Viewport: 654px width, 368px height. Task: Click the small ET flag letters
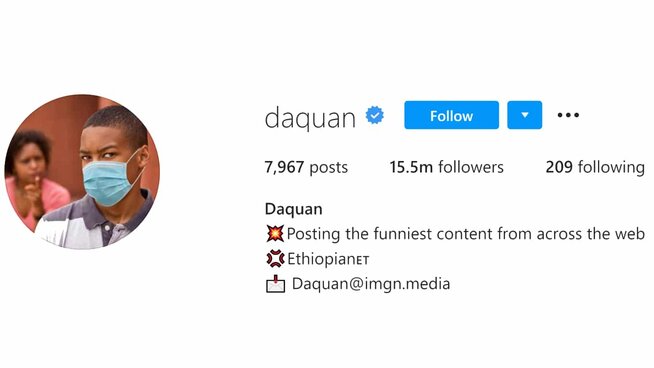362,261
